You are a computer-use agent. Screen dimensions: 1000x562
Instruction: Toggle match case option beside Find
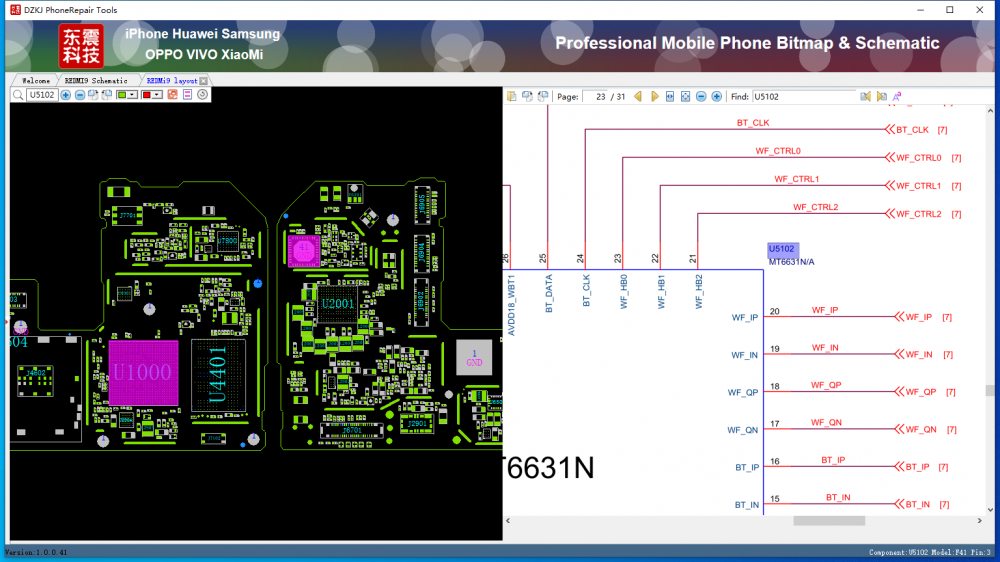[897, 97]
